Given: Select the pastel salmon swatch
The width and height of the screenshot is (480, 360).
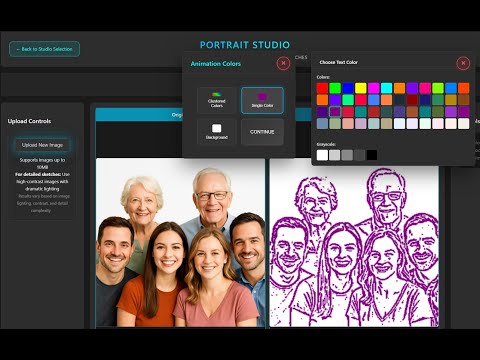Looking at the screenshot, I should 348,123.
